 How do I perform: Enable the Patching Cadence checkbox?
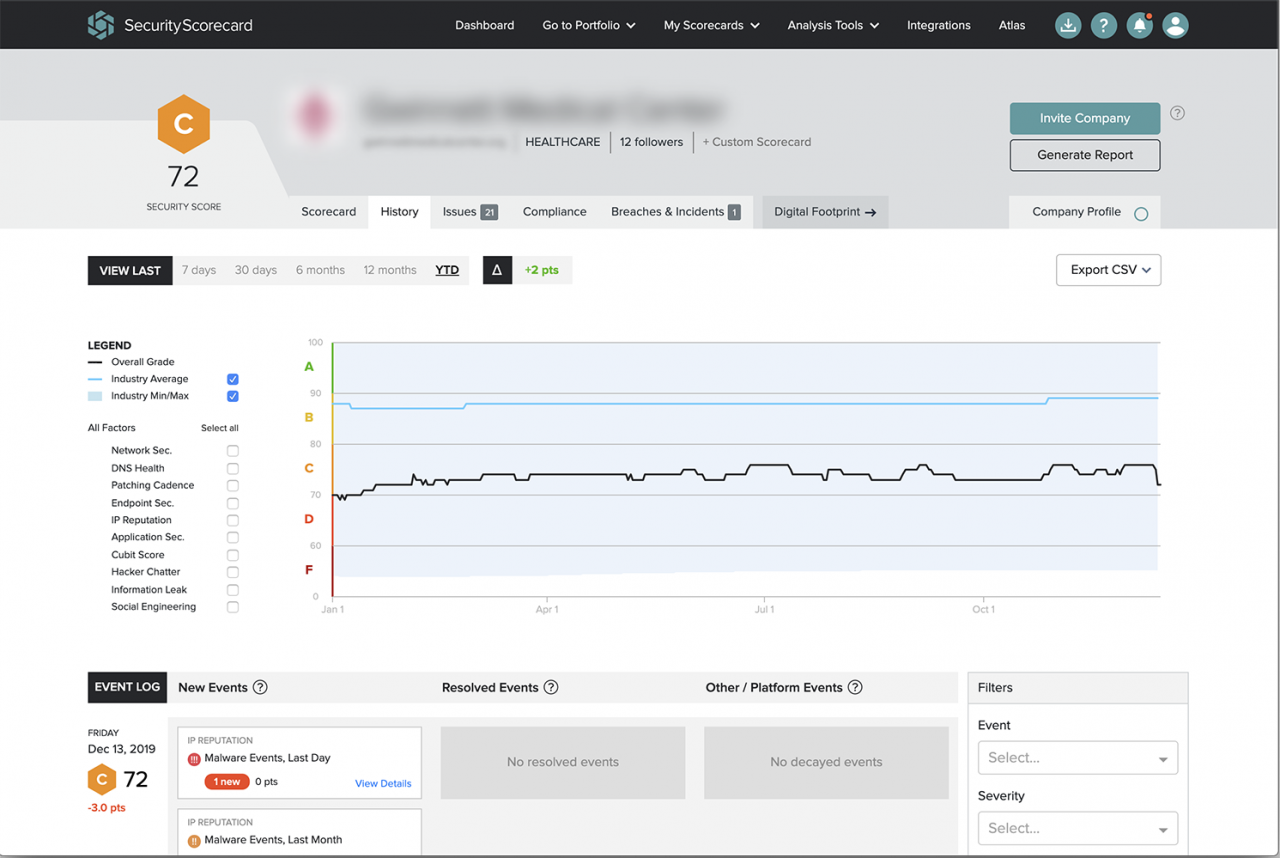[x=232, y=486]
